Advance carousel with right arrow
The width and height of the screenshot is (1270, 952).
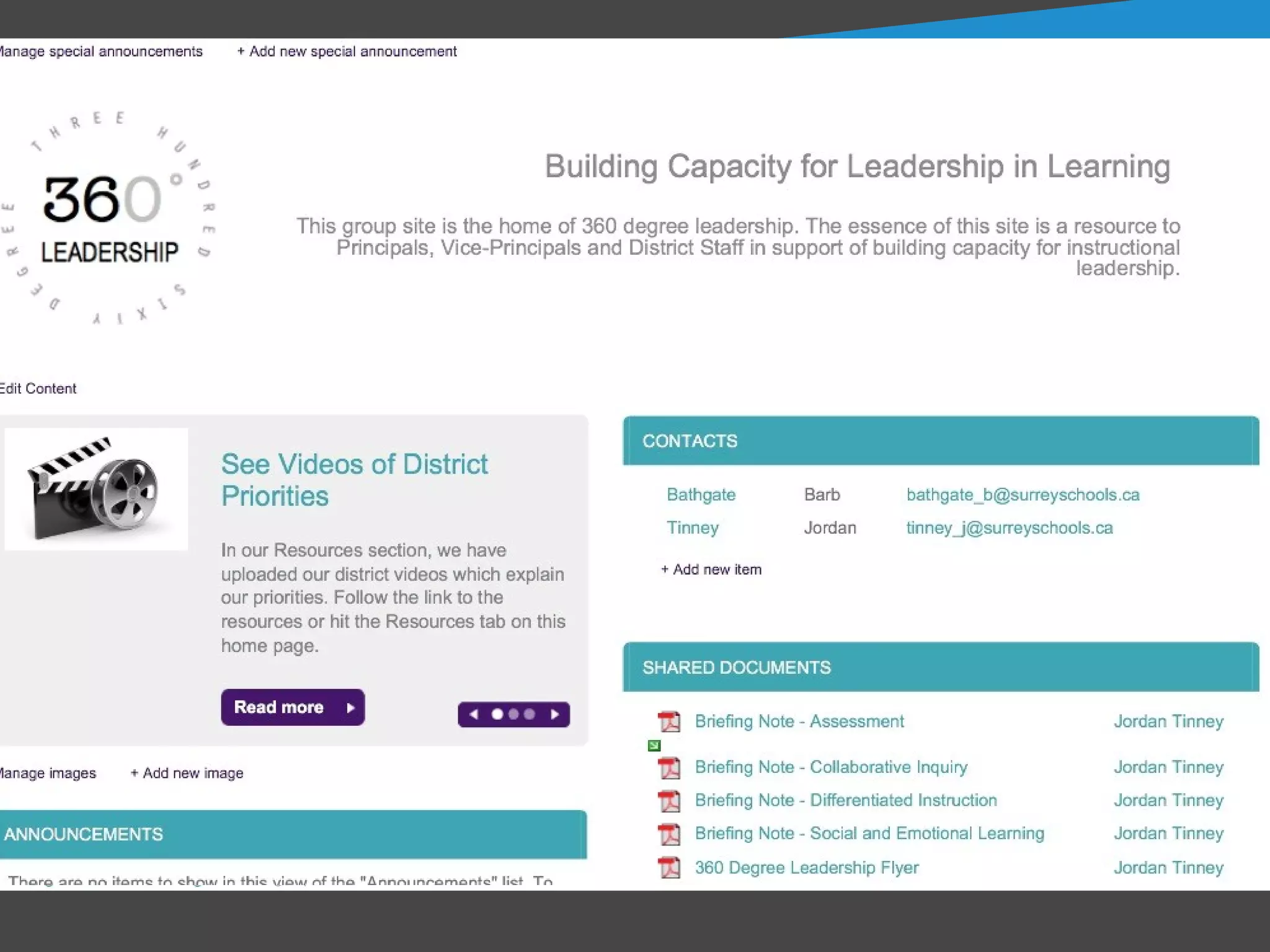pos(555,714)
